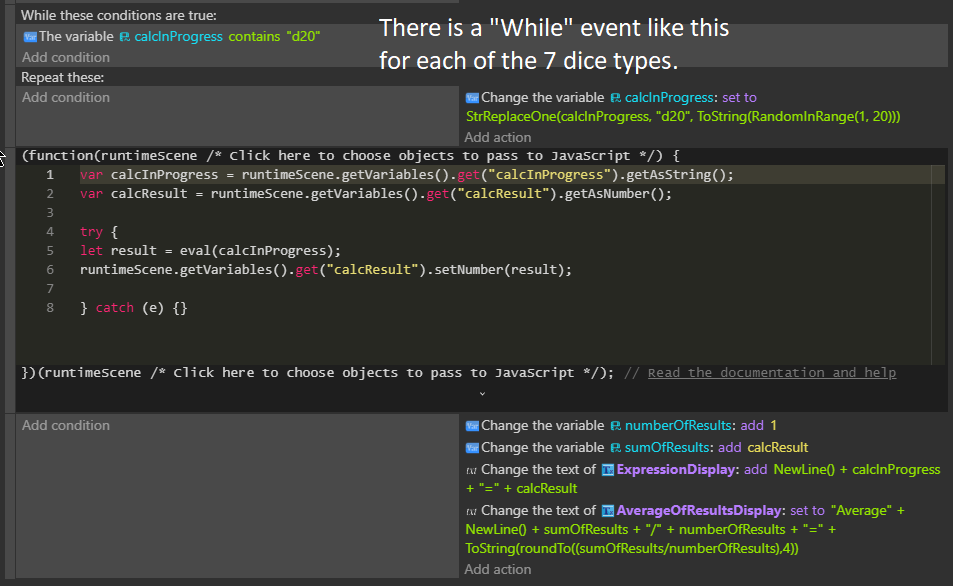953x586 pixels.
Task: Click 'Add condition' under Repeat these
Action: 66,97
